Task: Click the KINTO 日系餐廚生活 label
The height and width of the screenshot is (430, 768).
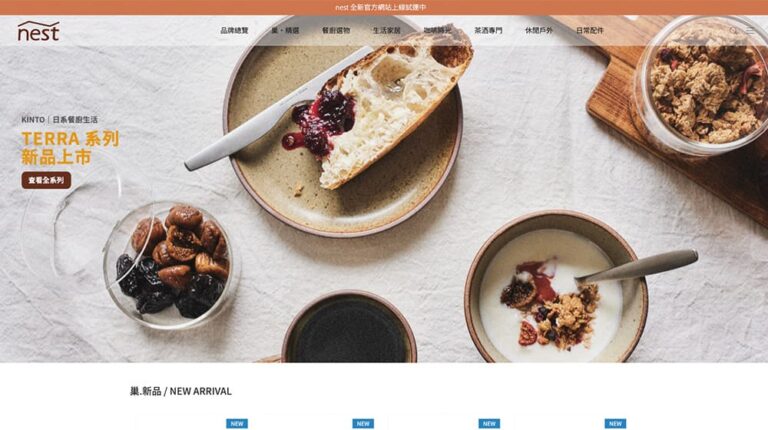Action: click(x=59, y=119)
